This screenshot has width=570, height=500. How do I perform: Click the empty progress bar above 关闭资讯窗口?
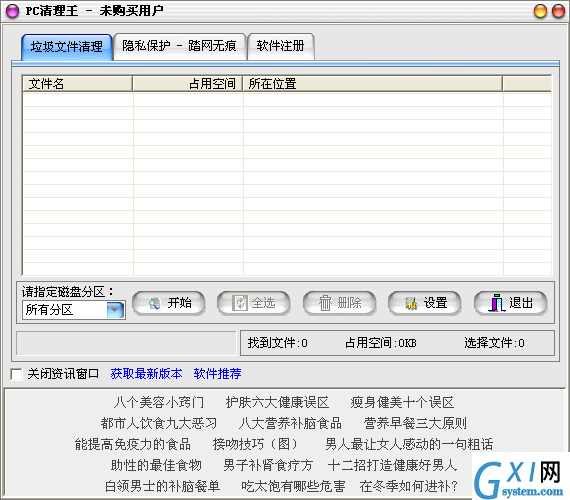coord(126,343)
